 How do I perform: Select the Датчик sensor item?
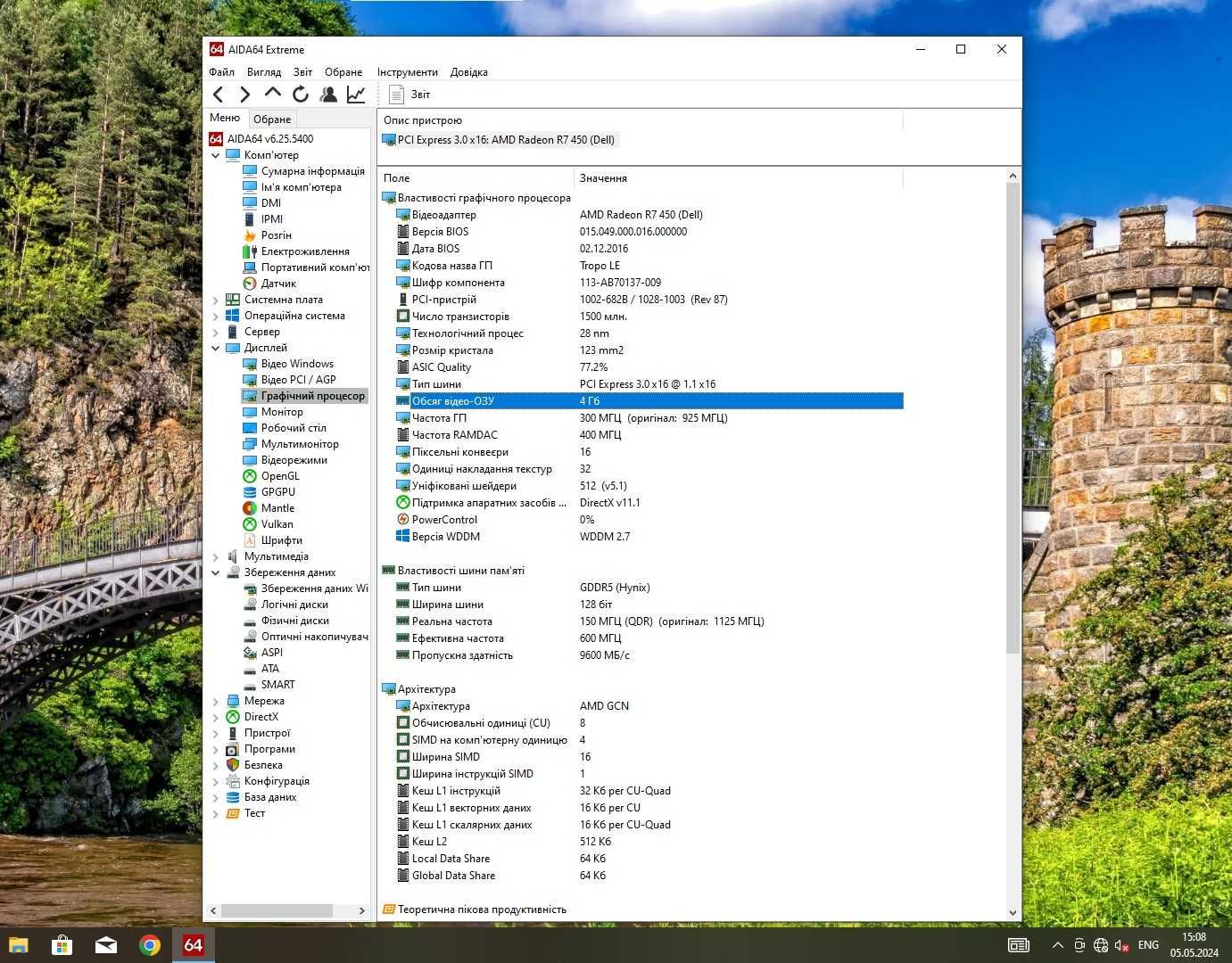tap(278, 284)
